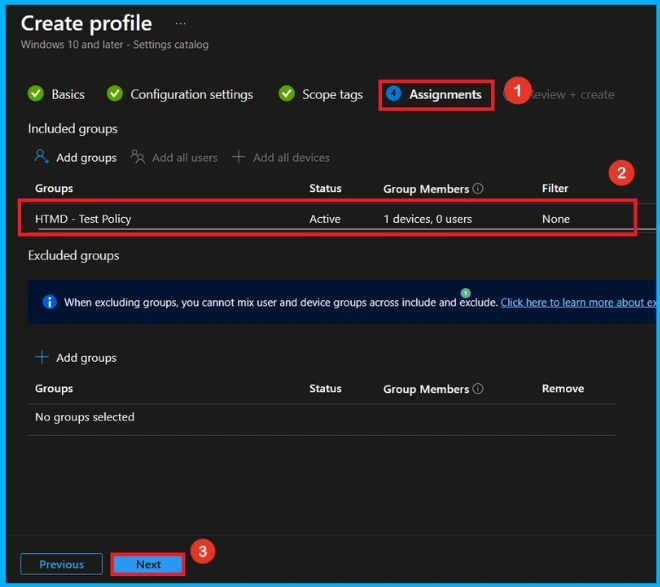Screen dimensions: 660x587
Task: Click info icon next to Included Group Members
Action: pos(478,188)
